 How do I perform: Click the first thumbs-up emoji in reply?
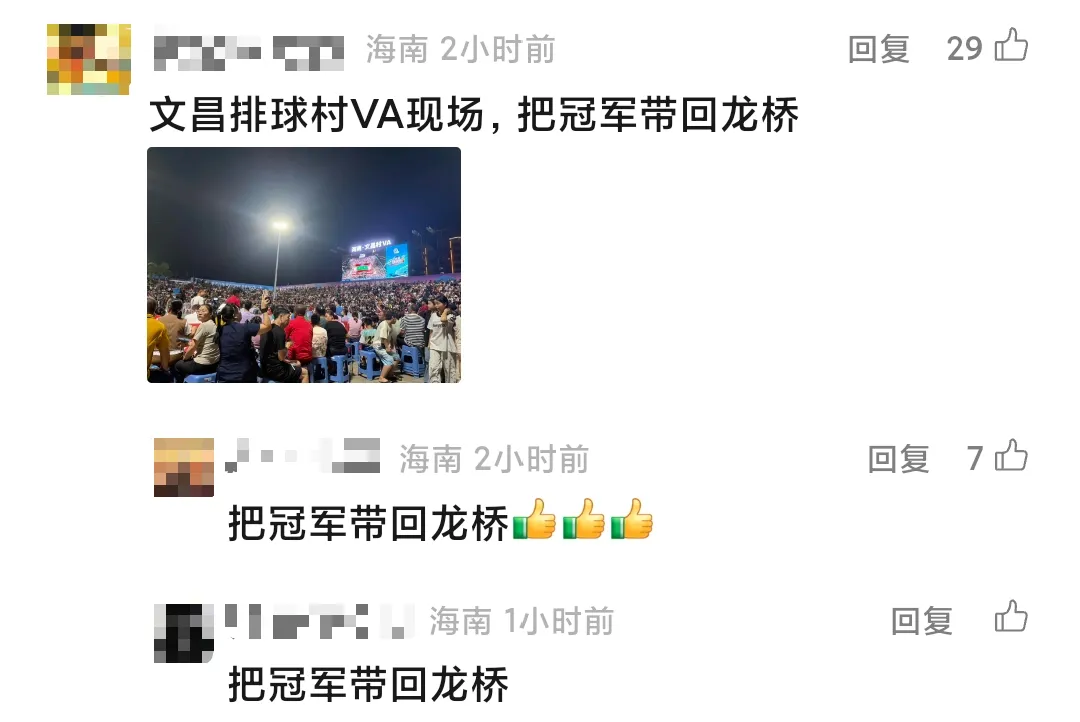[534, 519]
